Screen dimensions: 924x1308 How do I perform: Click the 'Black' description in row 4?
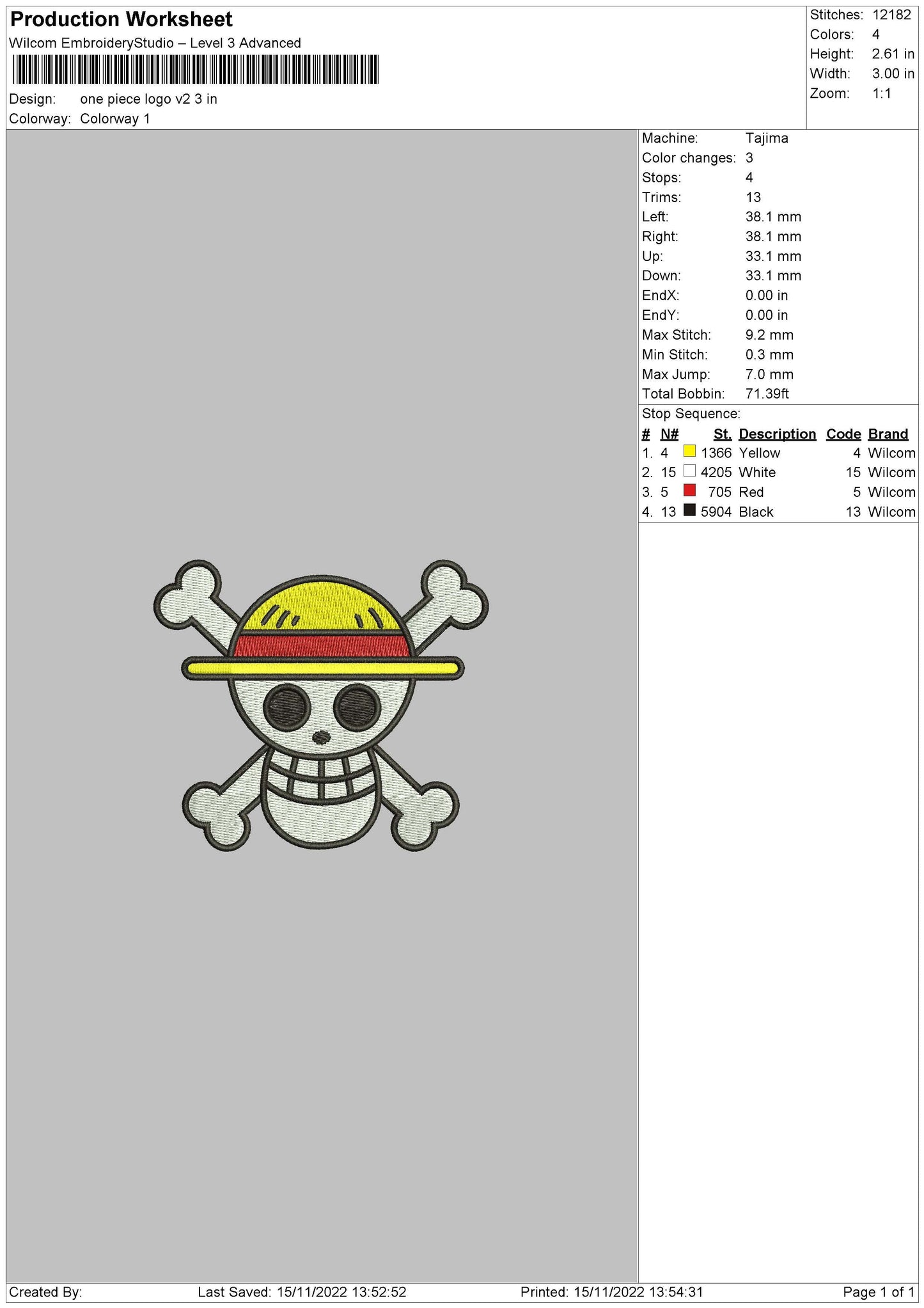756,512
